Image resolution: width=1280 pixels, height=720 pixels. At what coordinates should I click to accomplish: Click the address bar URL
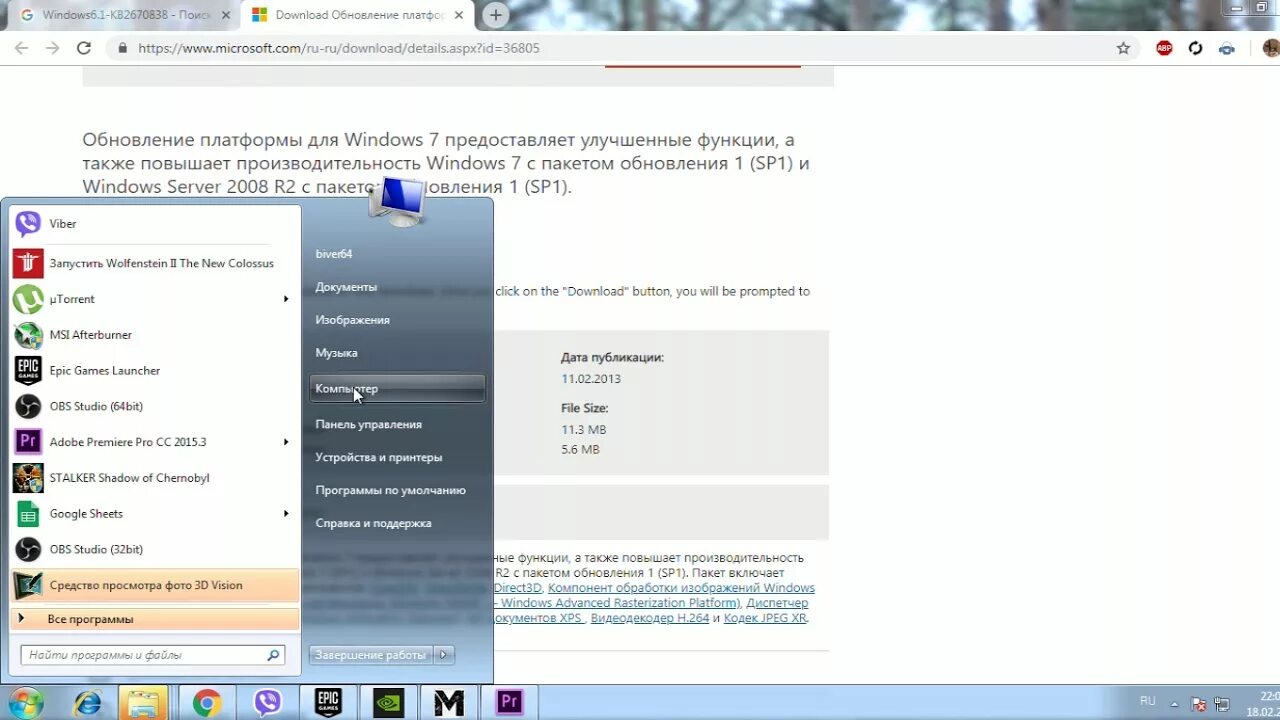click(339, 48)
